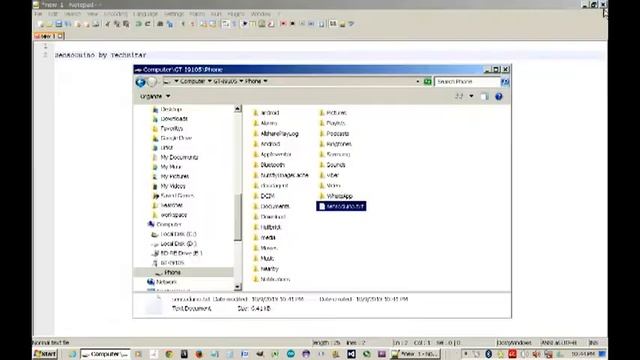Click the Cut scissors icon in Notepad++
The image size is (640, 360).
coord(108,24)
